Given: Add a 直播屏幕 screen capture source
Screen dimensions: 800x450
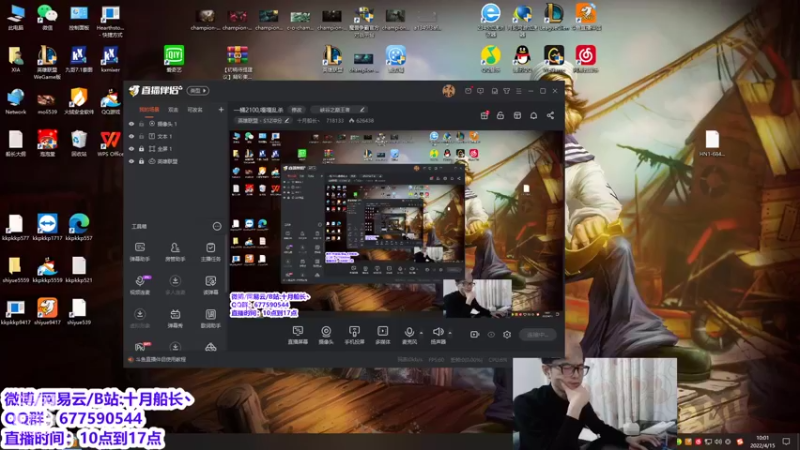Looking at the screenshot, I should coord(297,335).
